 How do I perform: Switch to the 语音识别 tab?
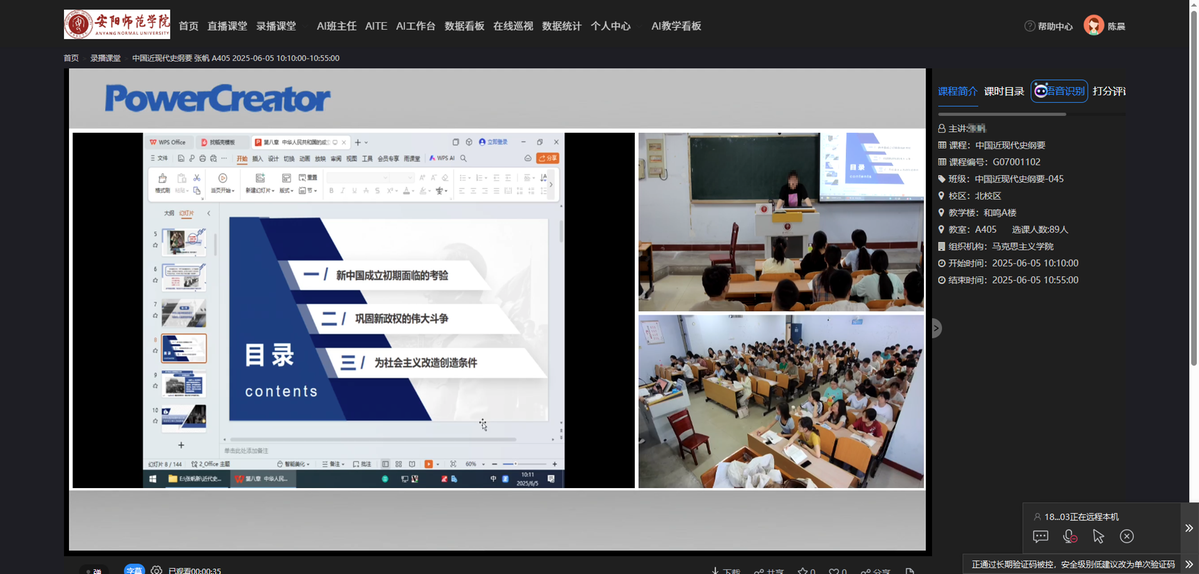tap(1059, 92)
